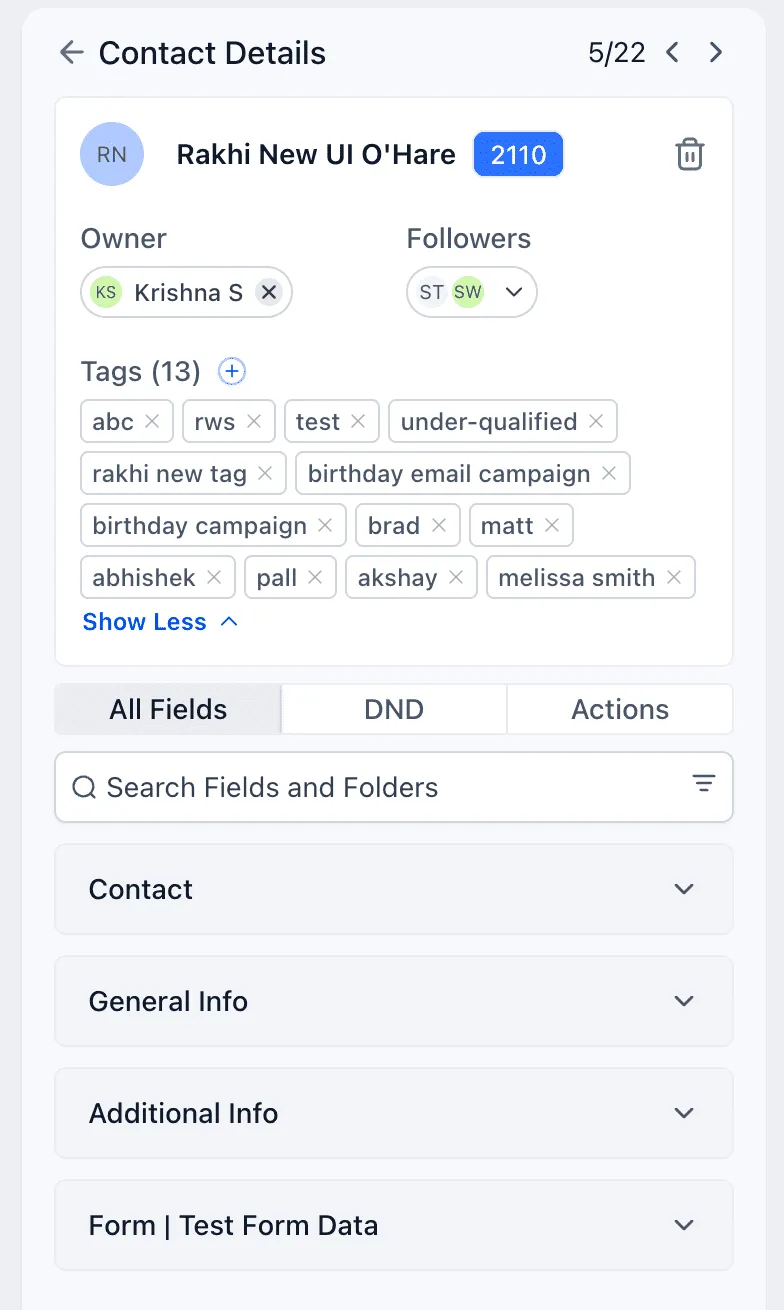This screenshot has width=784, height=1310.
Task: Click the RN contact avatar
Action: pyautogui.click(x=112, y=154)
